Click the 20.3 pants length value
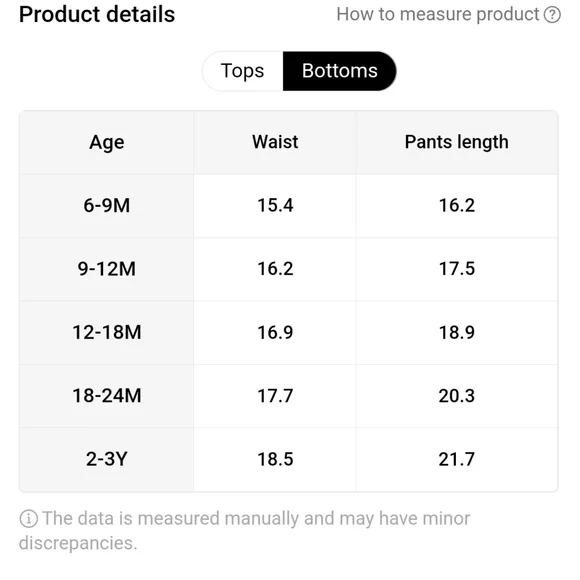The height and width of the screenshot is (580, 580). [456, 396]
